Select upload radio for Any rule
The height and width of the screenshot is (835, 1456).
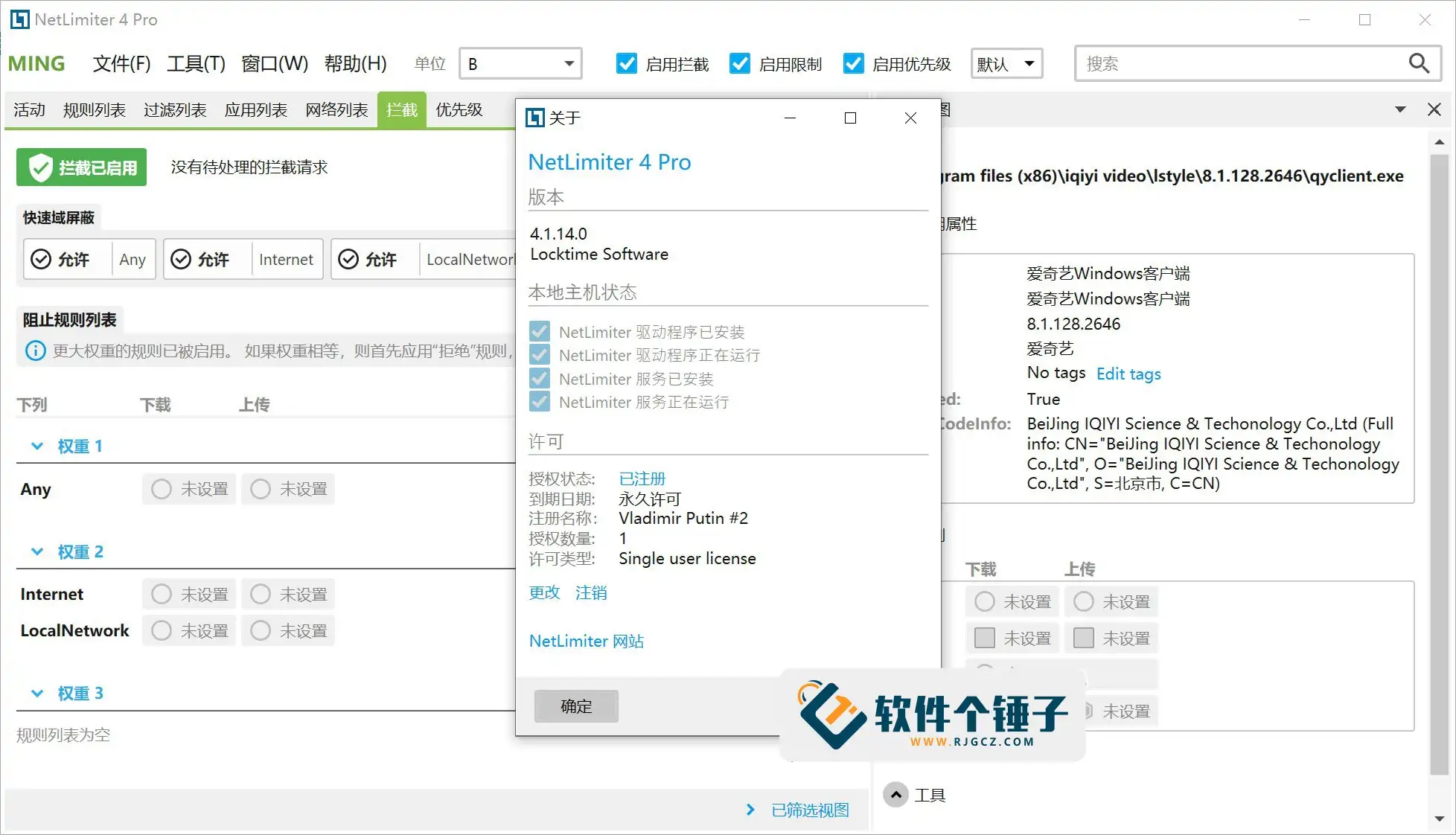(x=261, y=489)
